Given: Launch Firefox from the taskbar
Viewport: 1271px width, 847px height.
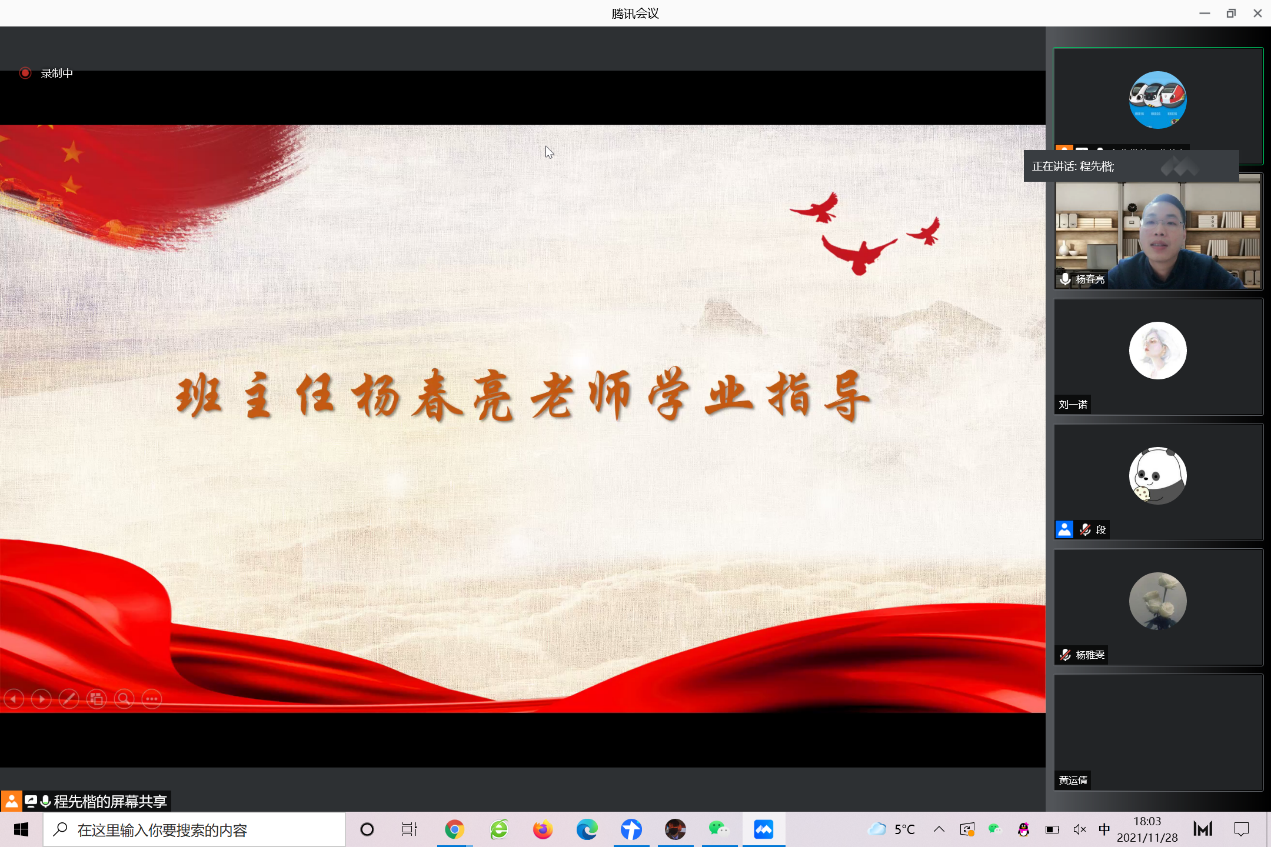Looking at the screenshot, I should [x=543, y=829].
